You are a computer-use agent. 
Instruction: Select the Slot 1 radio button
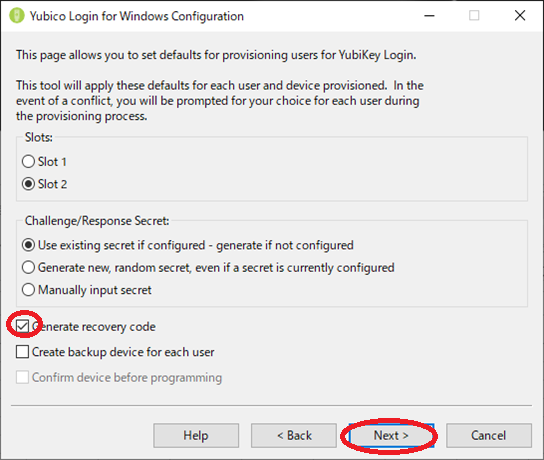click(x=28, y=162)
